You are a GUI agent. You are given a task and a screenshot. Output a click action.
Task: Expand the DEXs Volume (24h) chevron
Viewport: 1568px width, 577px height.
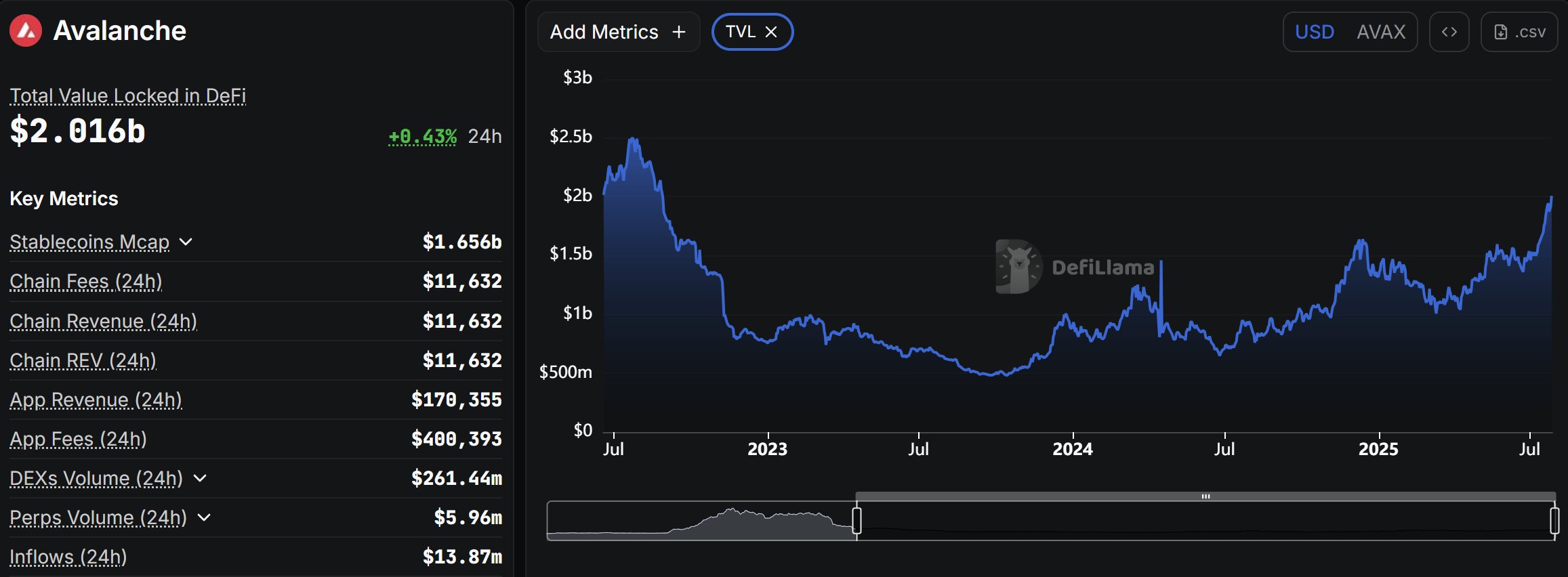pos(200,478)
